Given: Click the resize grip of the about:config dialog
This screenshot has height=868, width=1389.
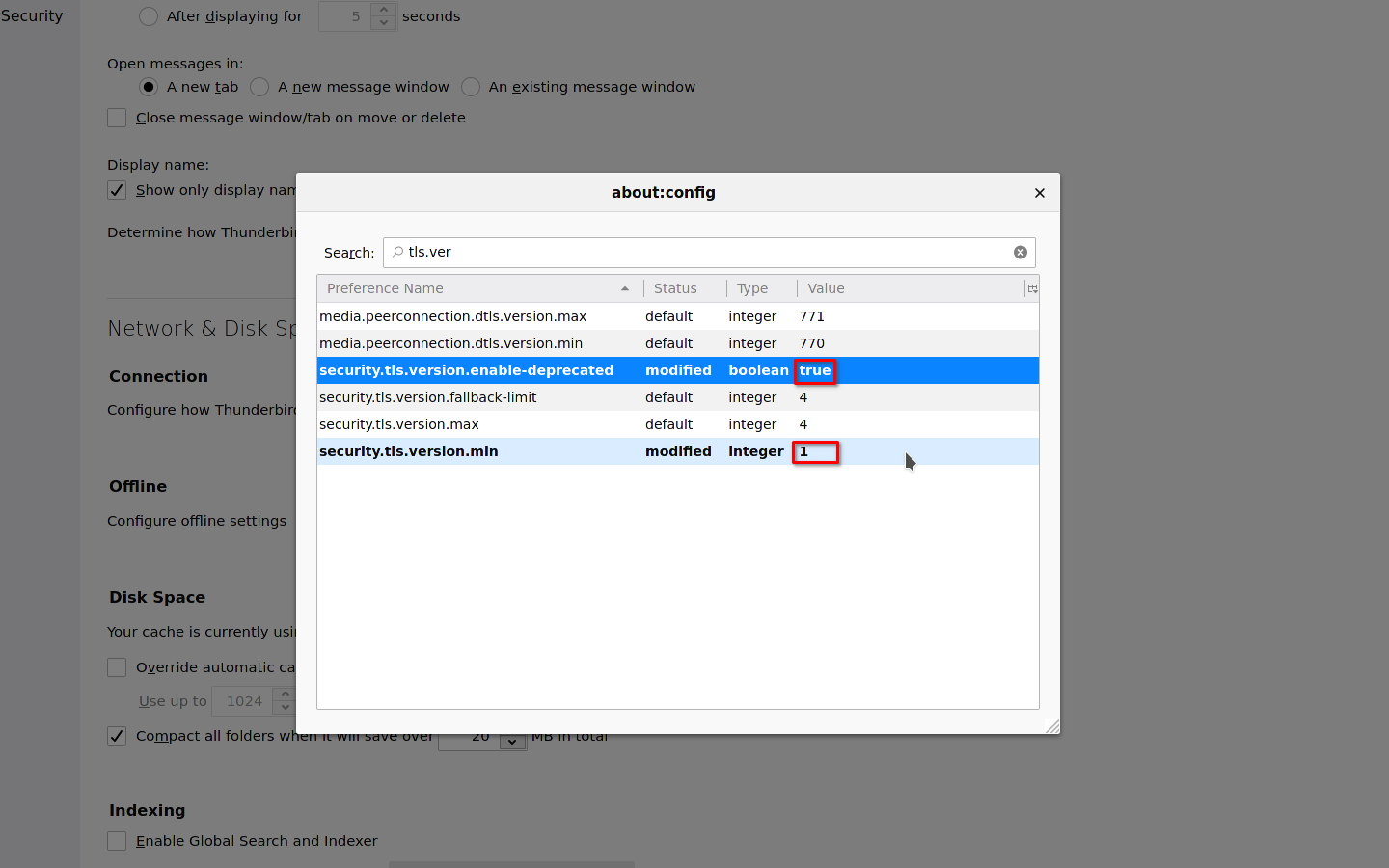Looking at the screenshot, I should pos(1051,726).
